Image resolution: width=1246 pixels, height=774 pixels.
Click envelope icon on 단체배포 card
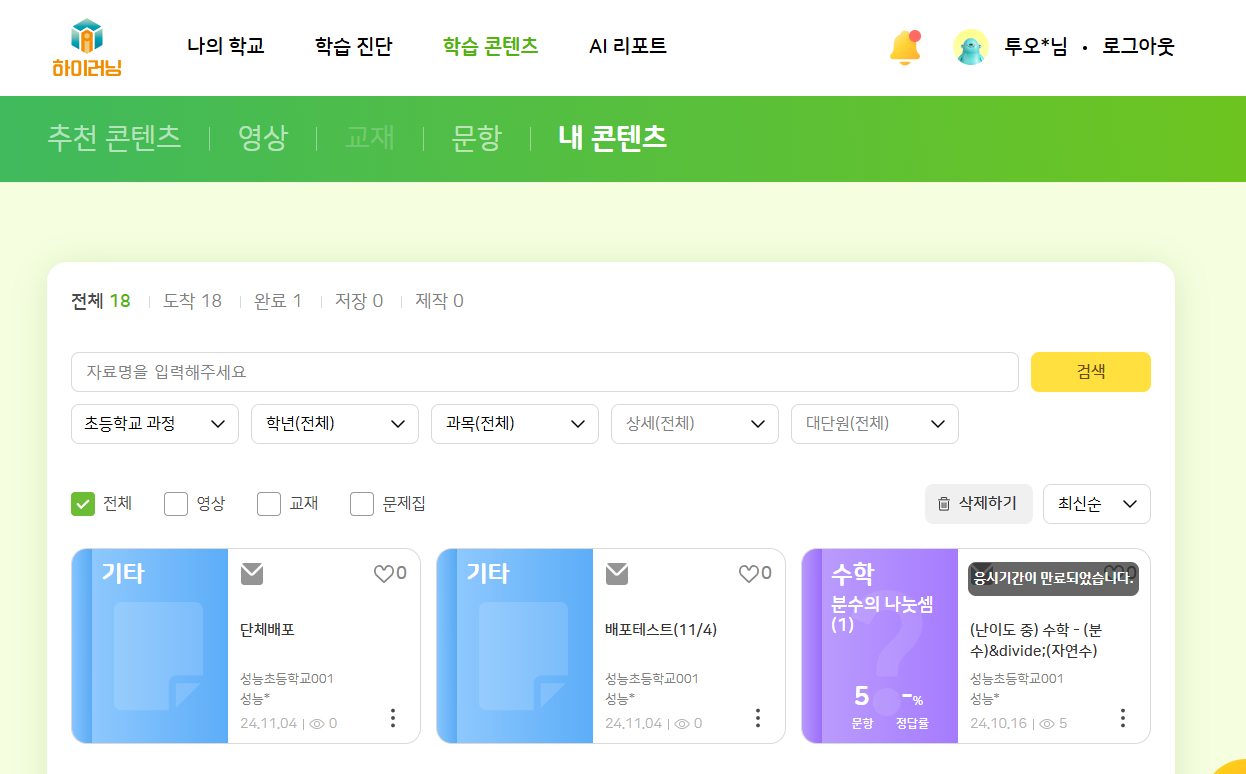252,573
